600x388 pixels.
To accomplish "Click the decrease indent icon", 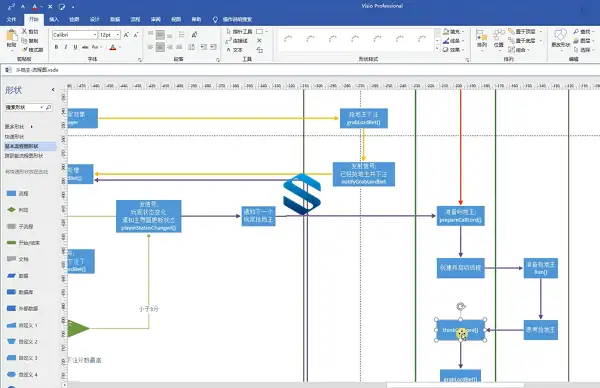I will 204,47.
